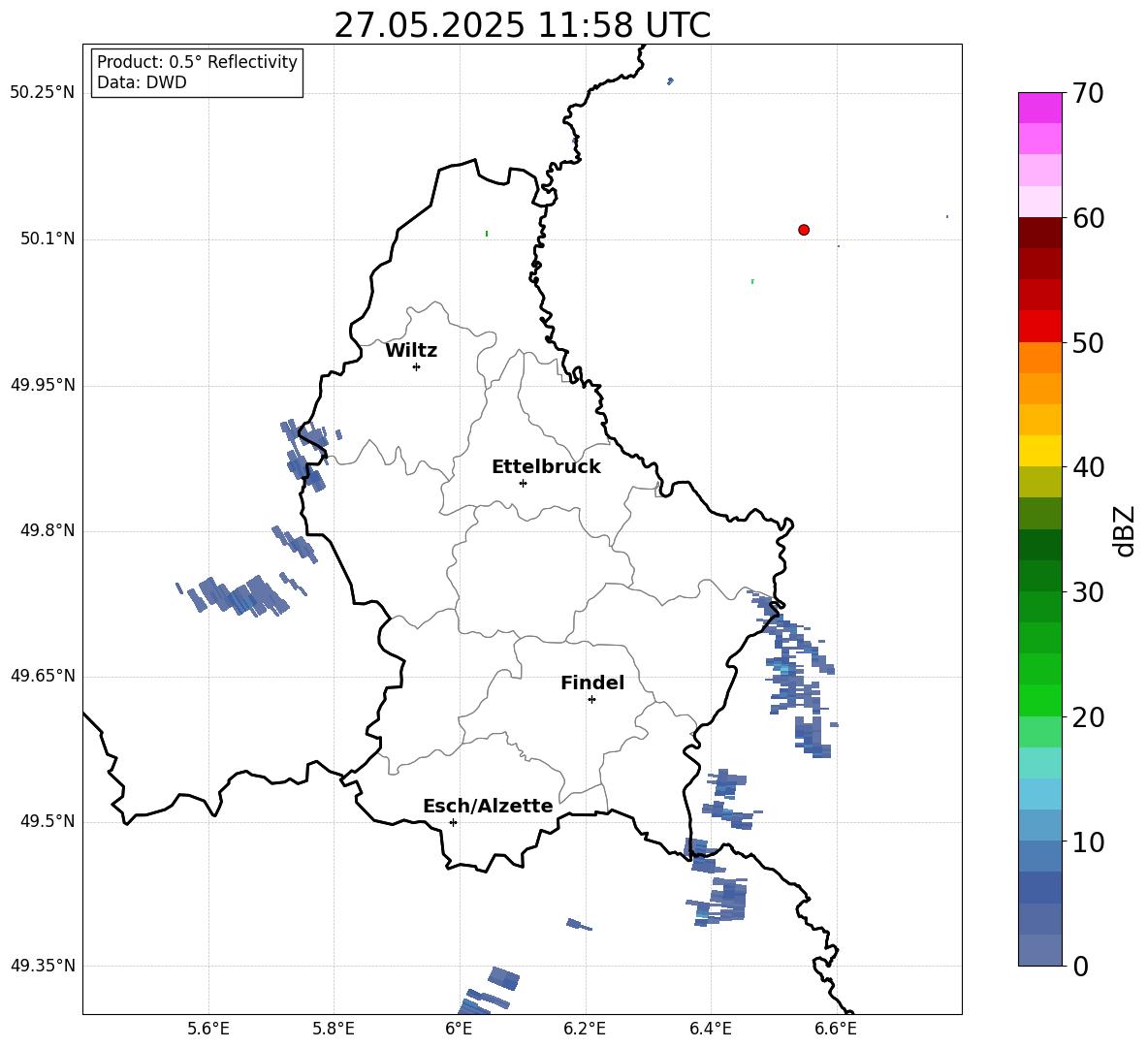Click the 60 colorbar tick label
Image resolution: width=1148 pixels, height=1048 pixels.
click(x=1088, y=218)
